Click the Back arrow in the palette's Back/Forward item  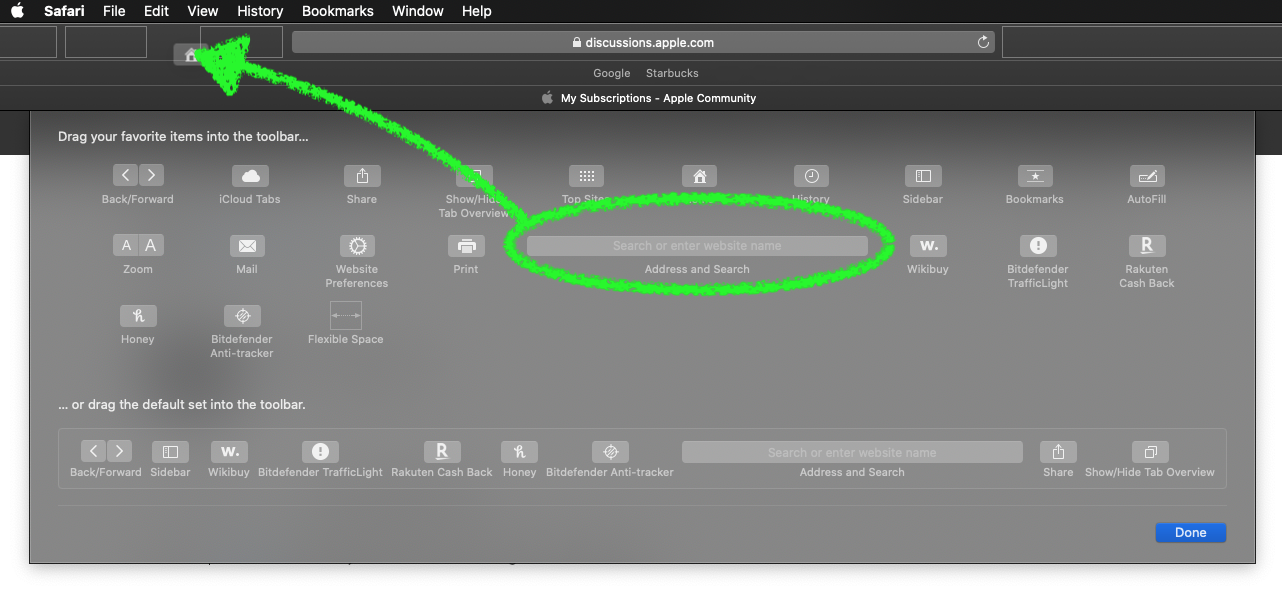point(125,175)
